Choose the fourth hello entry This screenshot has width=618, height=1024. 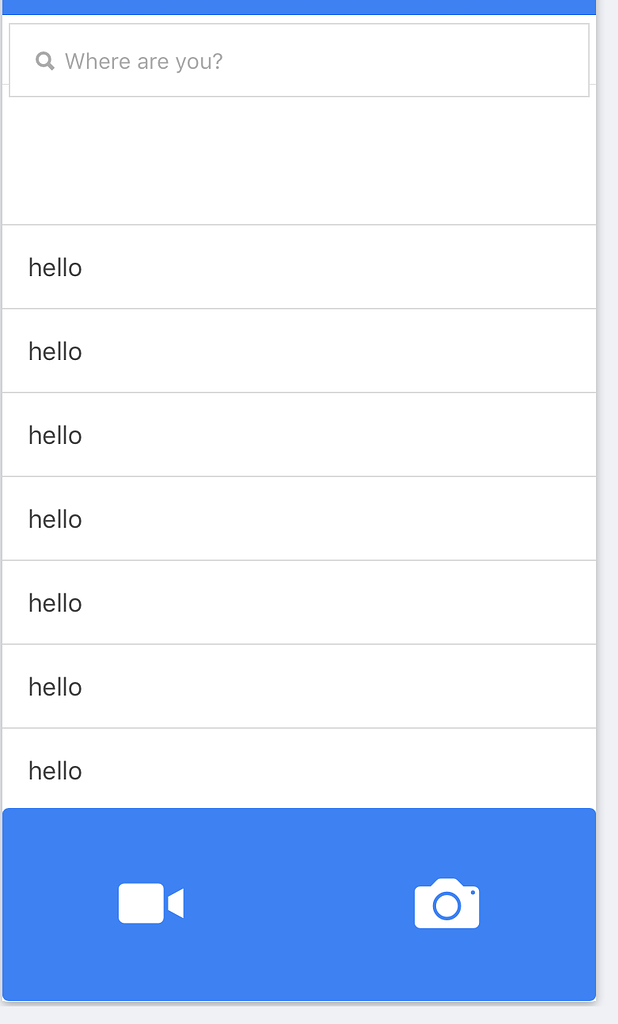(x=299, y=519)
